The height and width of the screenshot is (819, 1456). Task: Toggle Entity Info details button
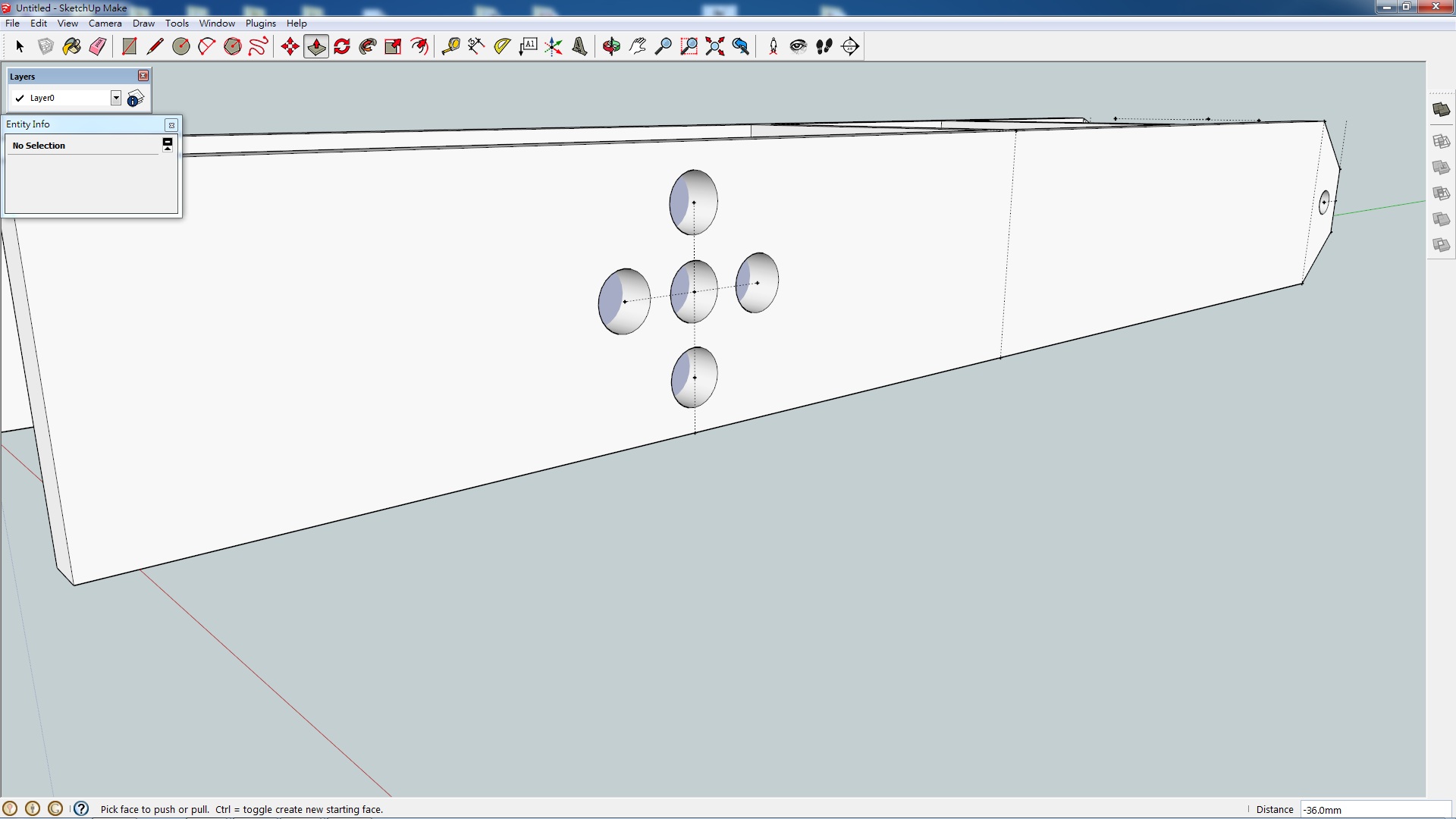[x=168, y=144]
